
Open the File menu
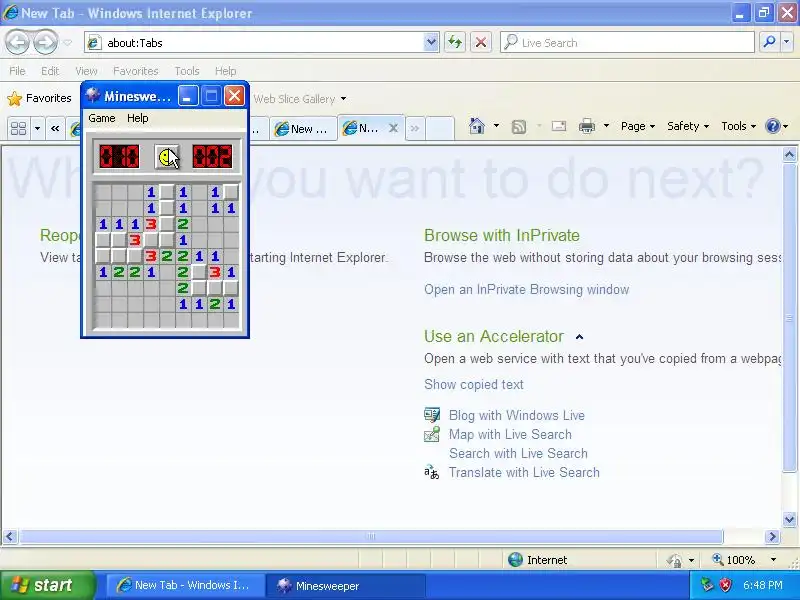coord(17,71)
